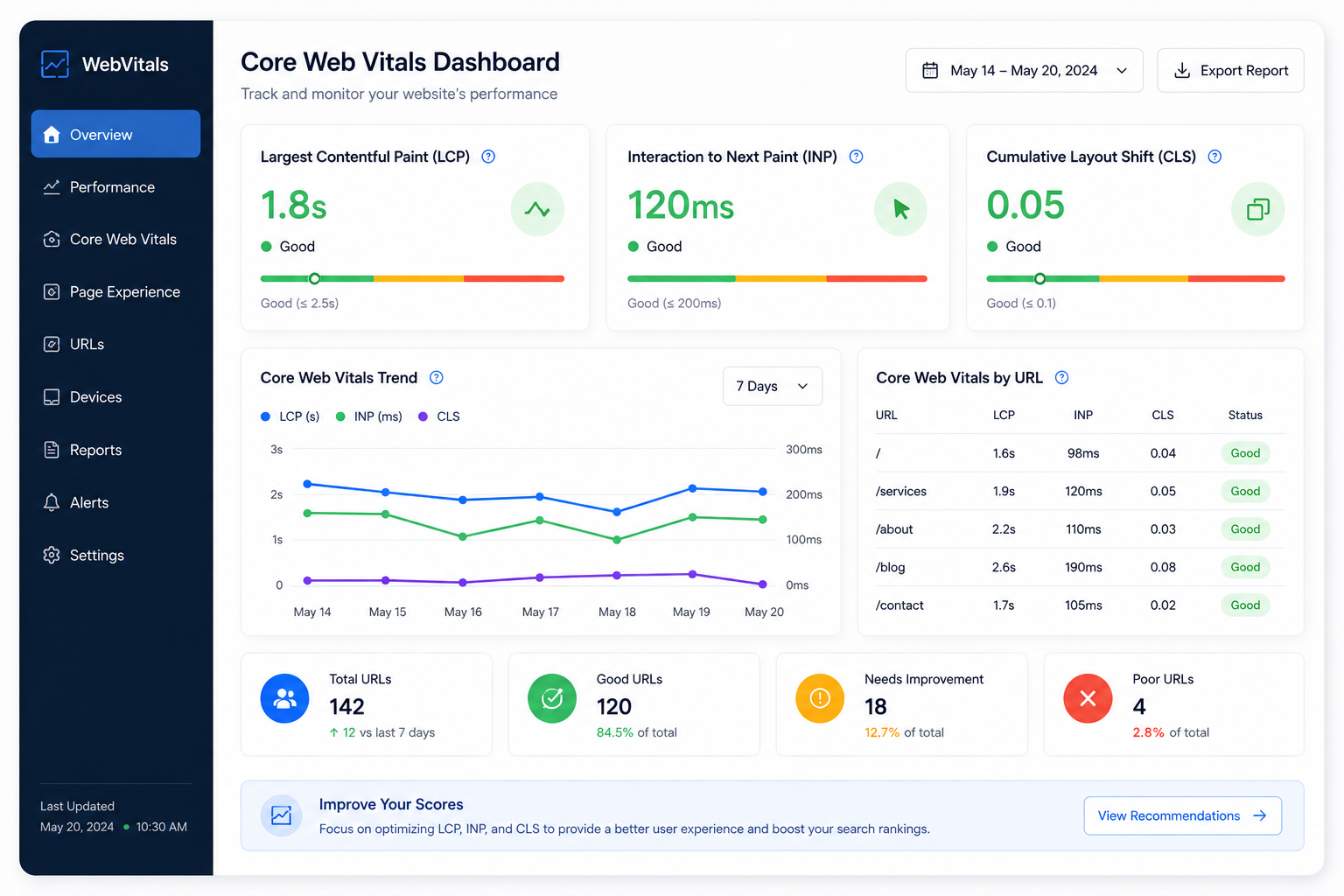Viewport: 1344px width, 896px height.
Task: Click the download icon on Export Report
Action: pos(1181,70)
